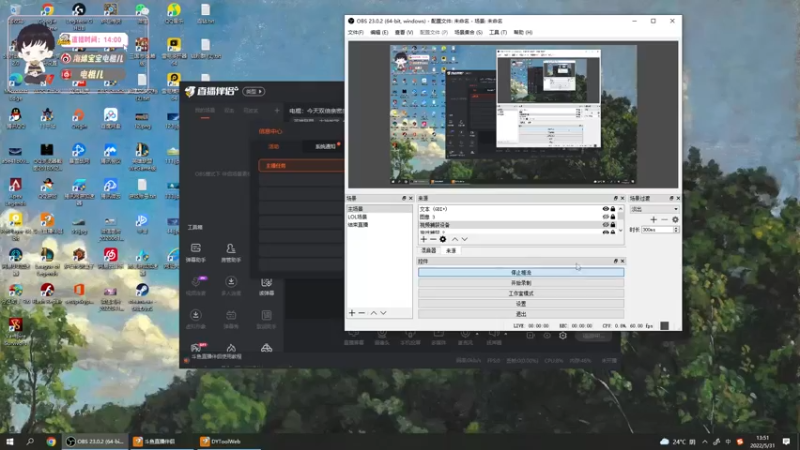This screenshot has width=800, height=450.
Task: Move selected scene up in OBS Scenes
Action: coord(373,313)
